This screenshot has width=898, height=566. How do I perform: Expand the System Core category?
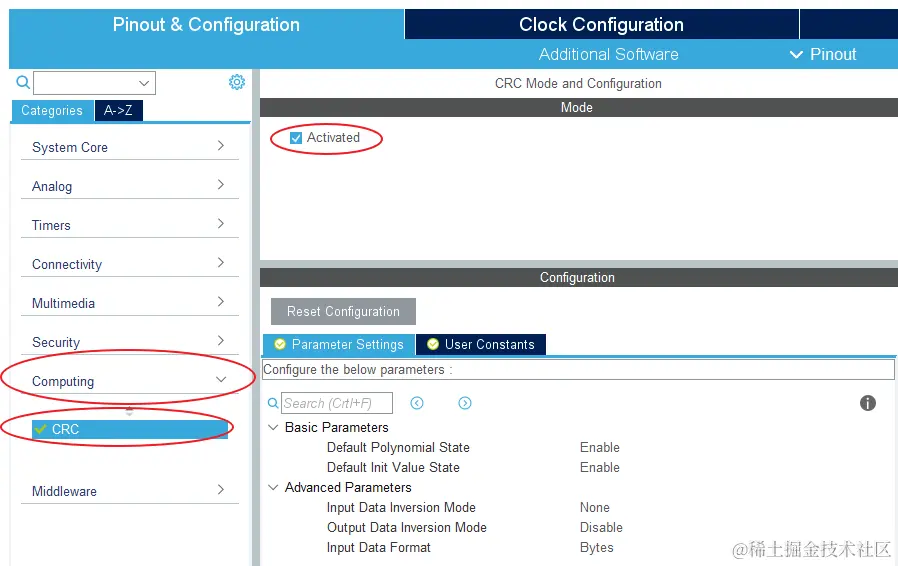point(129,147)
